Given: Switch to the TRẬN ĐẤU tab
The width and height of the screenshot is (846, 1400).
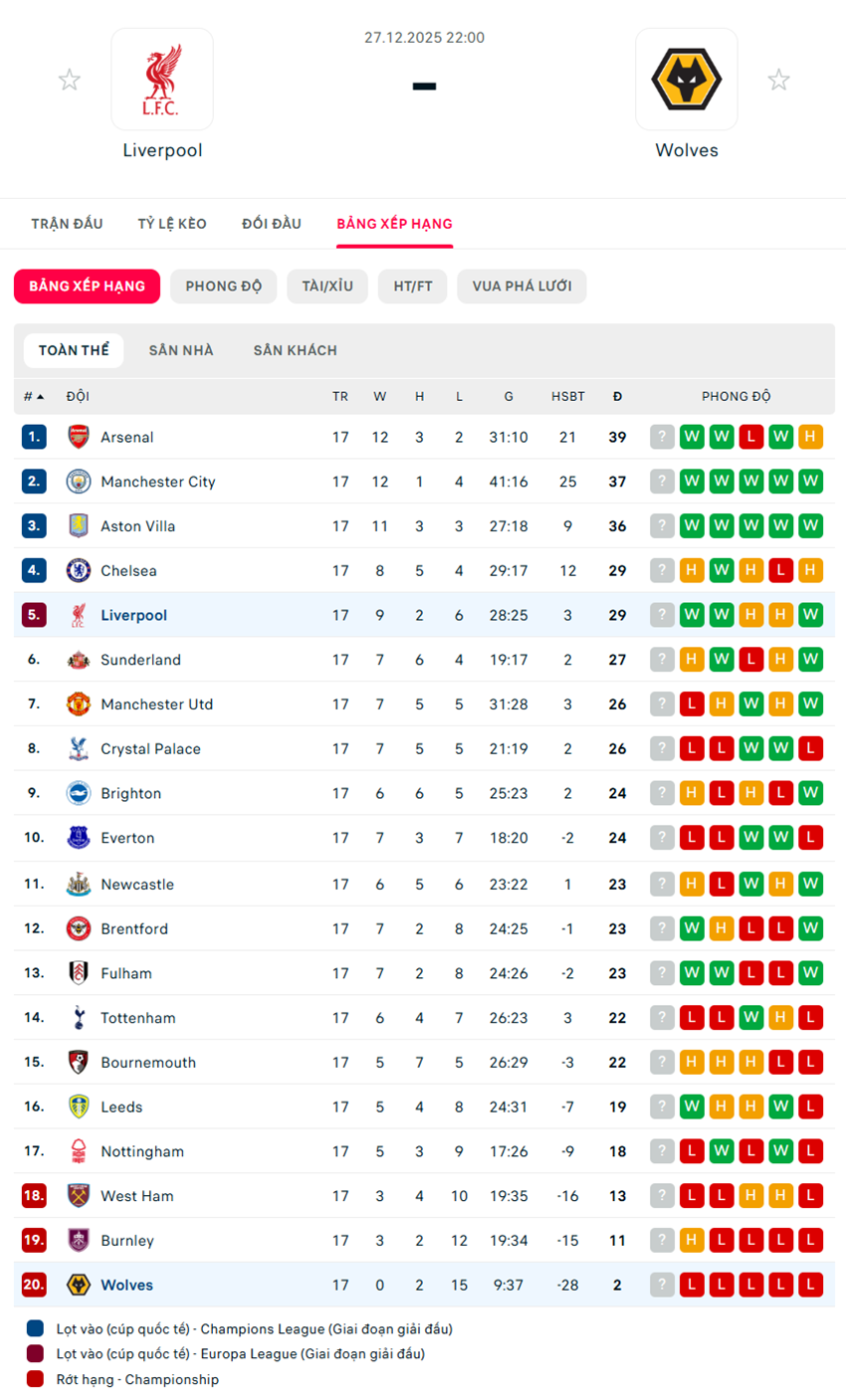Looking at the screenshot, I should [x=67, y=224].
